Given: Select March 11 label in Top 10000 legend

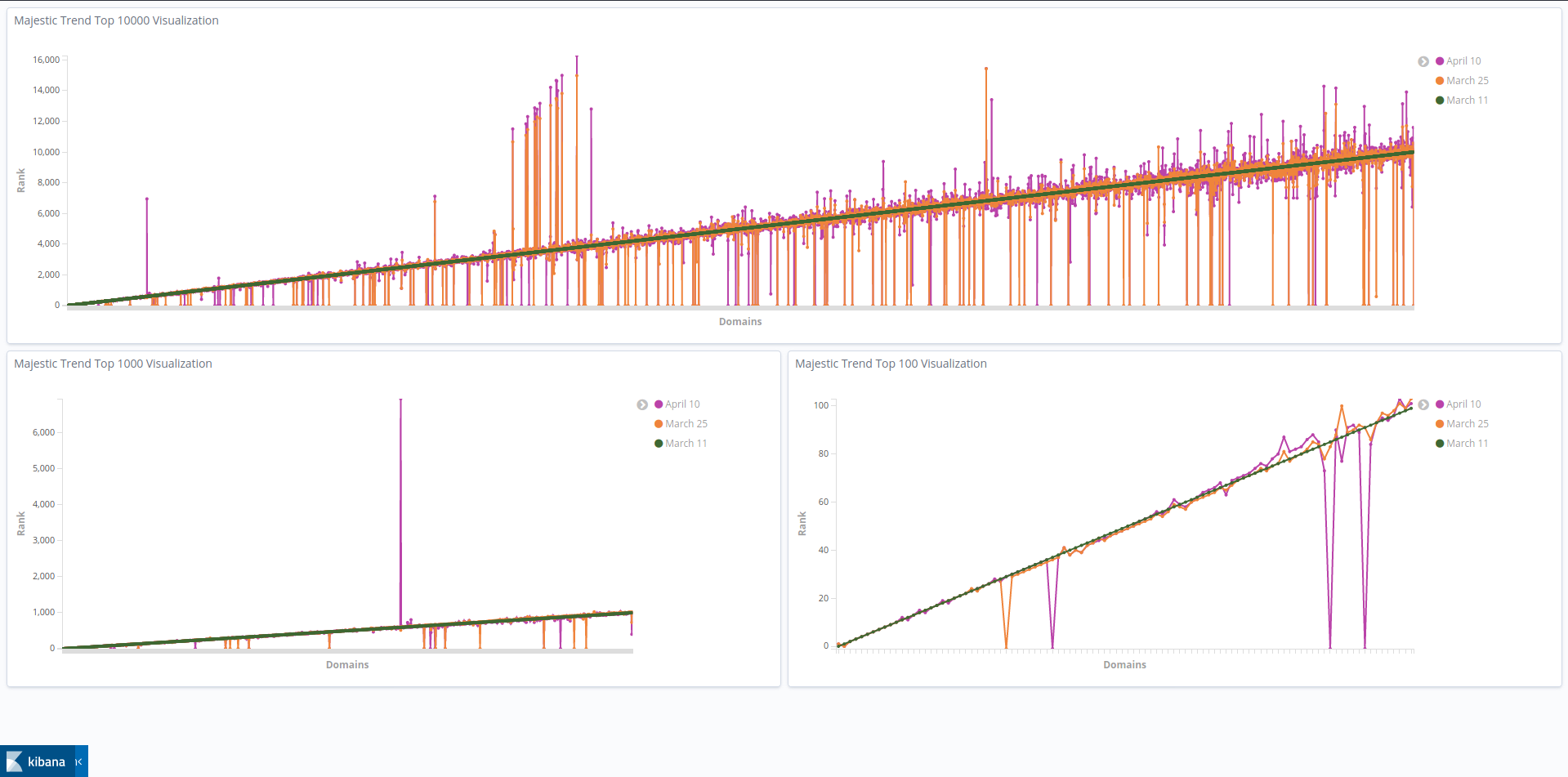Looking at the screenshot, I should tap(1467, 100).
